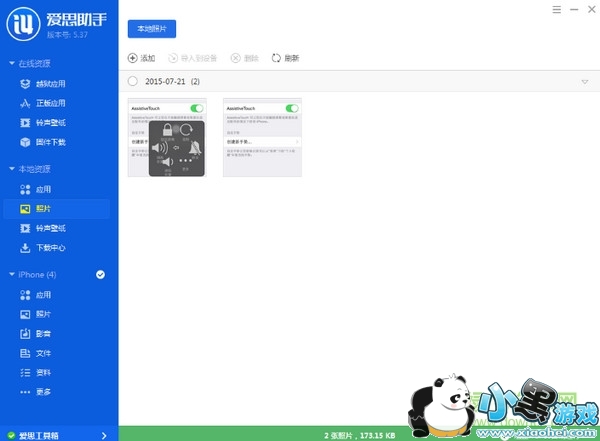Click the 刷新 refresh button
This screenshot has height=441, width=600.
[285, 58]
